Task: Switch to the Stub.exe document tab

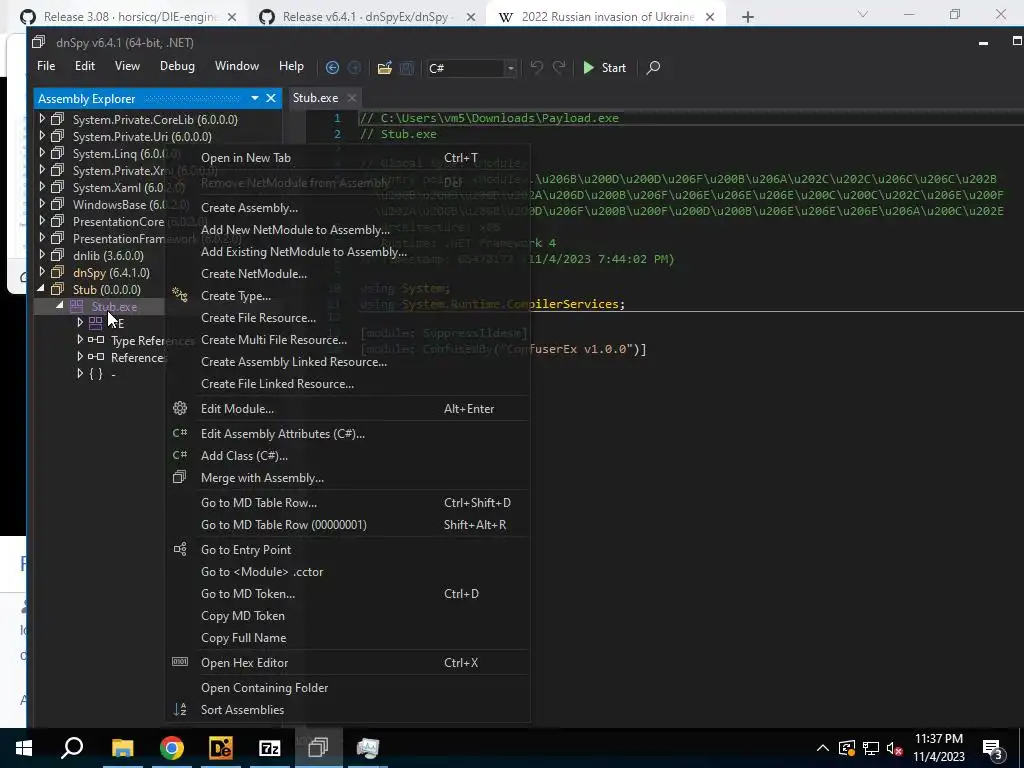Action: [x=315, y=97]
